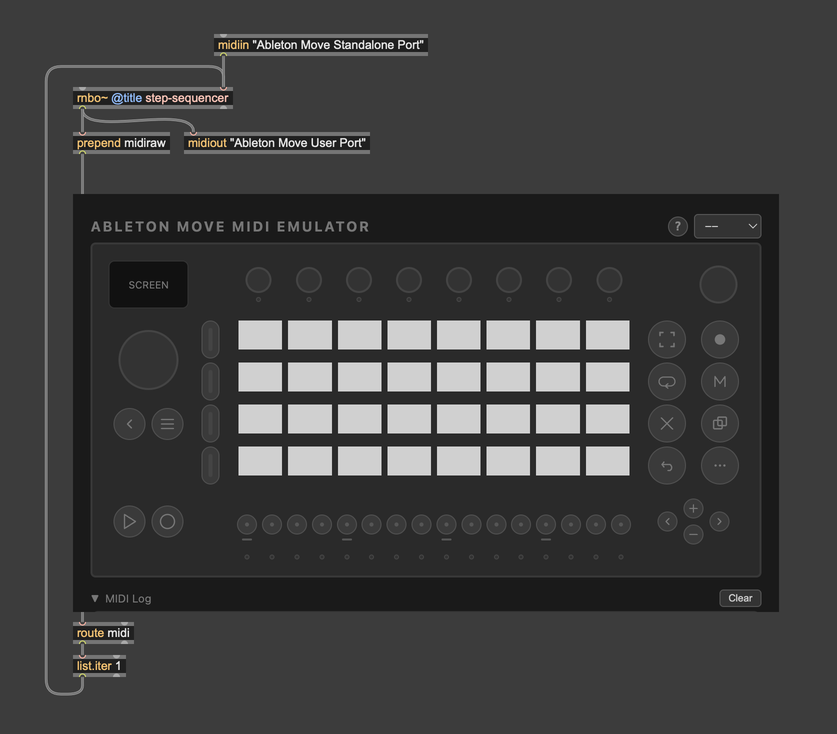Open the device dropdown showing dashes
Image resolution: width=837 pixels, height=734 pixels.
pos(727,226)
